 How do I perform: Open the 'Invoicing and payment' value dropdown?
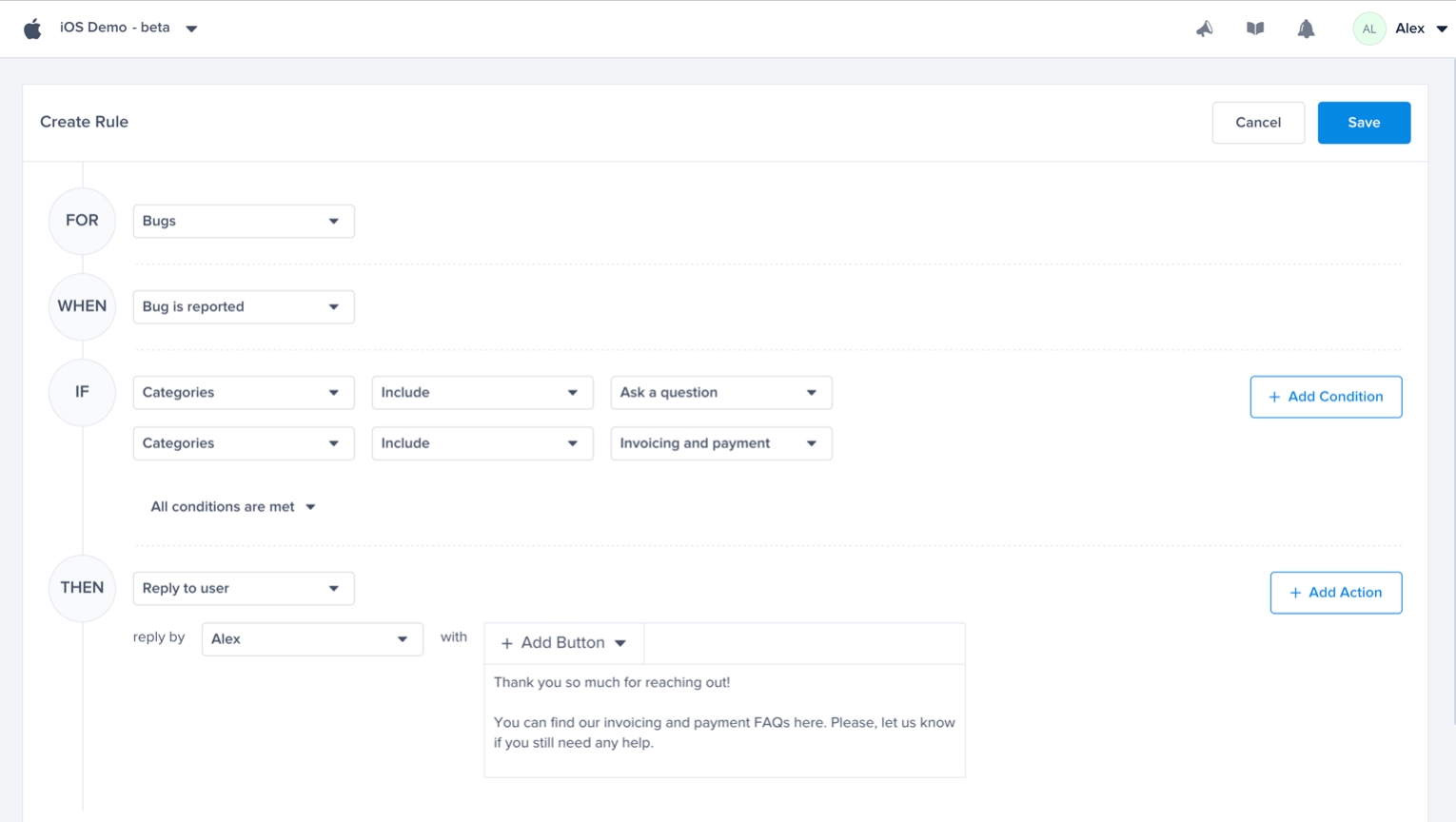click(x=720, y=443)
